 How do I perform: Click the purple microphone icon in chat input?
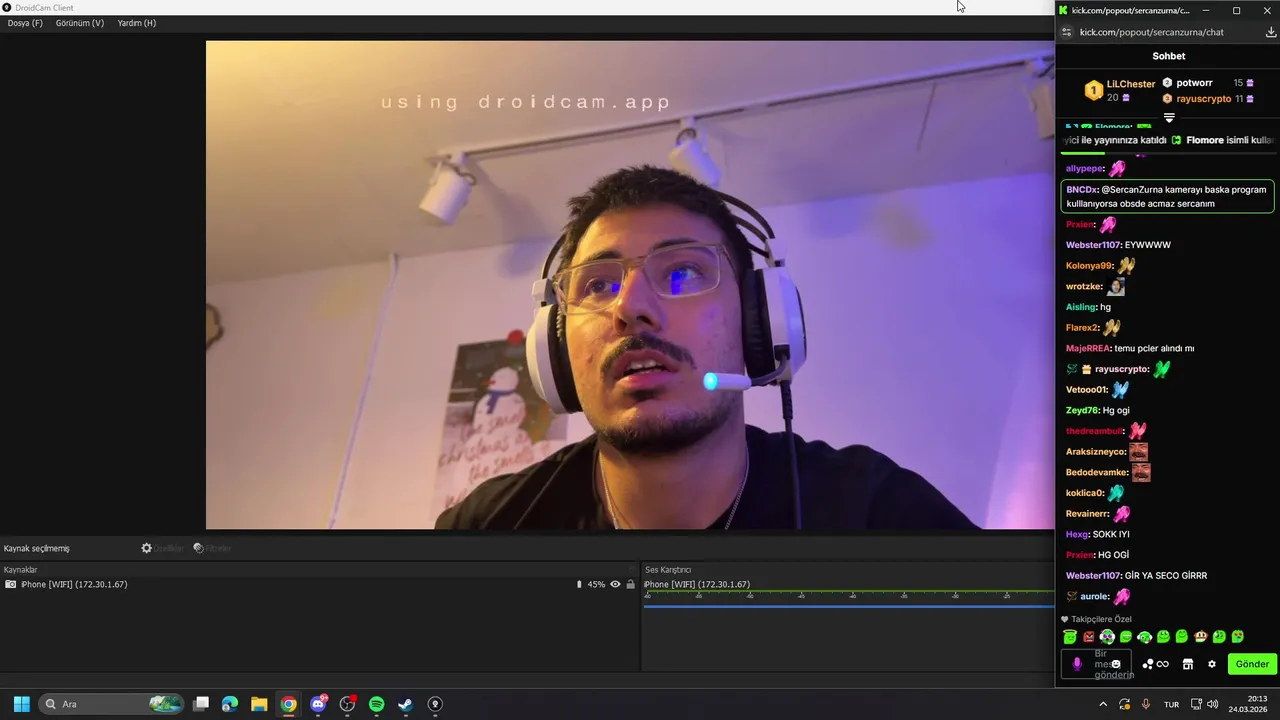(x=1077, y=664)
